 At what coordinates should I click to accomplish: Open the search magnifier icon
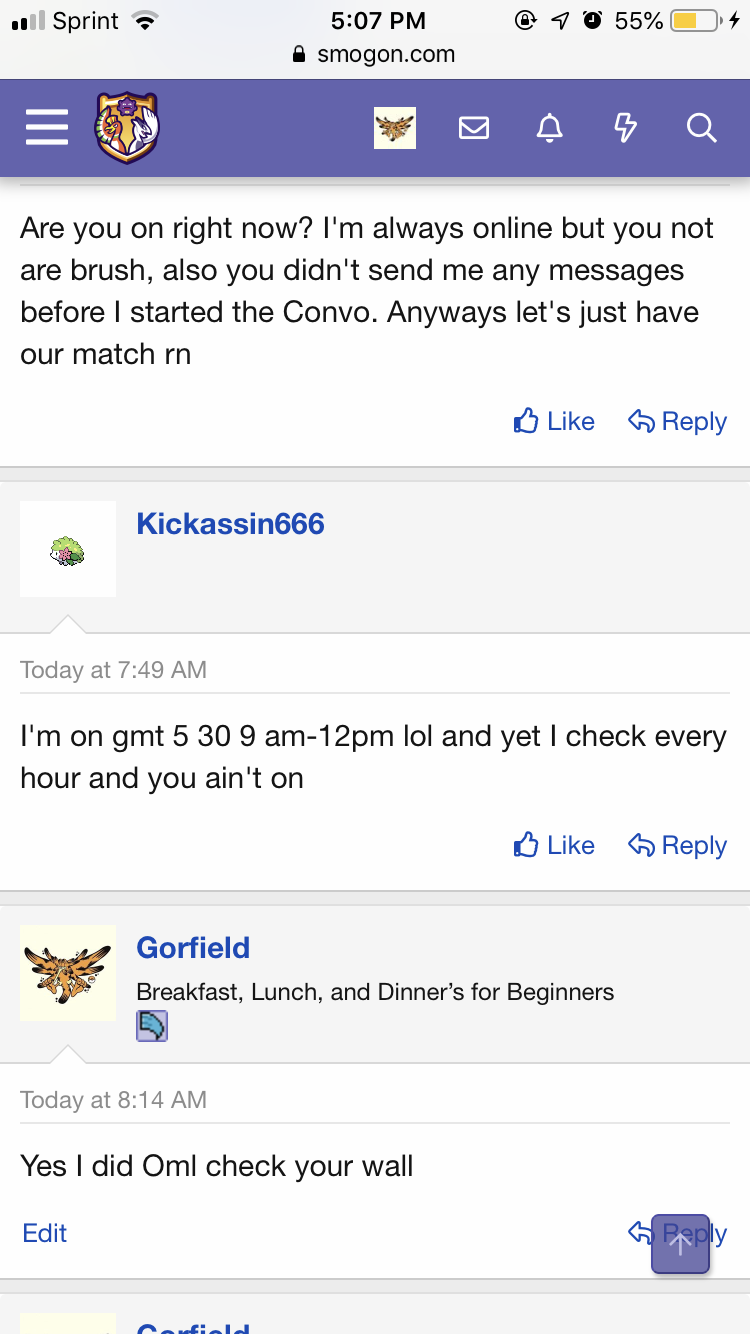(x=701, y=128)
